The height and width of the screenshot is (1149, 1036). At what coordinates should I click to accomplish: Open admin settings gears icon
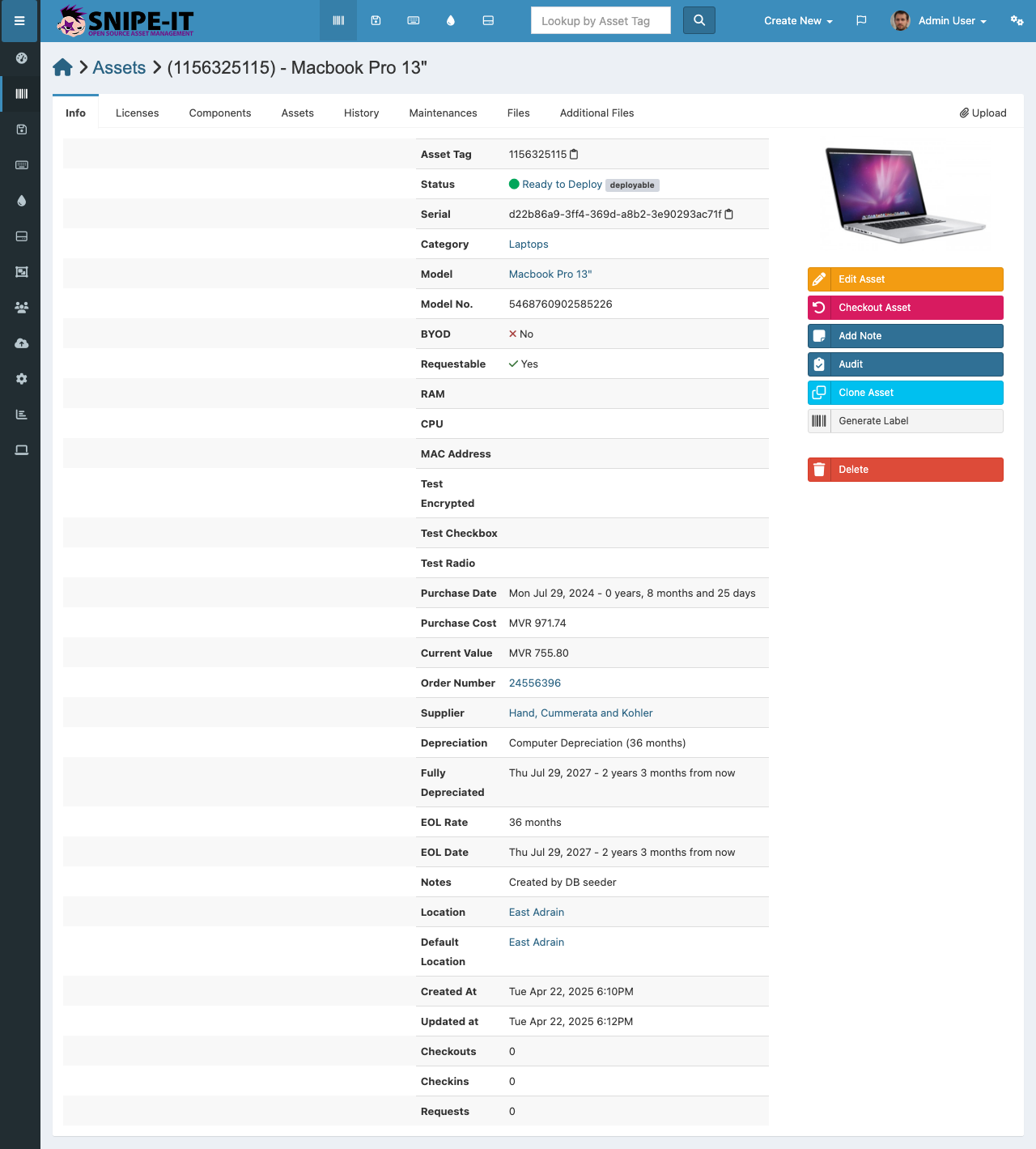point(1017,21)
